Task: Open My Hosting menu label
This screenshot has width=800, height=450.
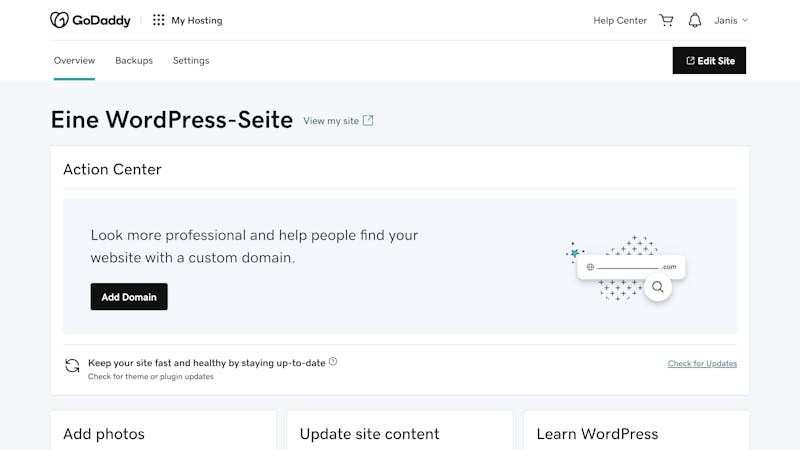Action: point(196,20)
